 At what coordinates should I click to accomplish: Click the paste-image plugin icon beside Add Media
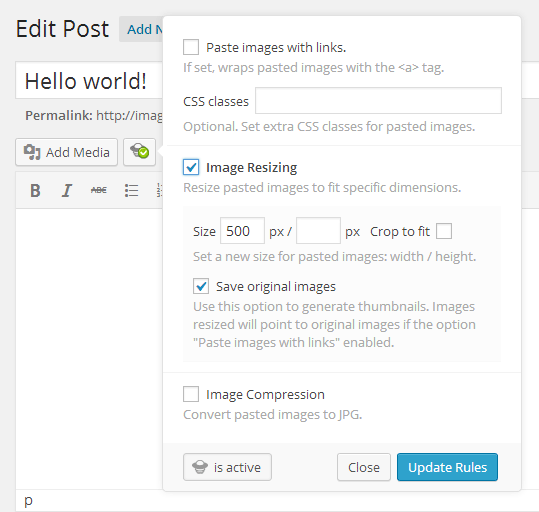(x=139, y=152)
